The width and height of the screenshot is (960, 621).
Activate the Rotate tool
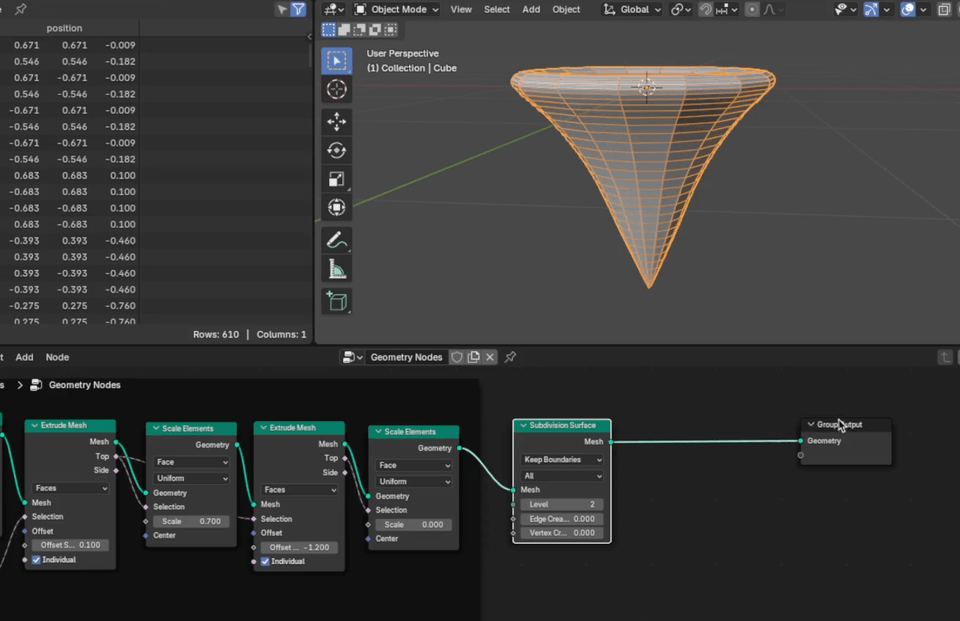click(336, 150)
